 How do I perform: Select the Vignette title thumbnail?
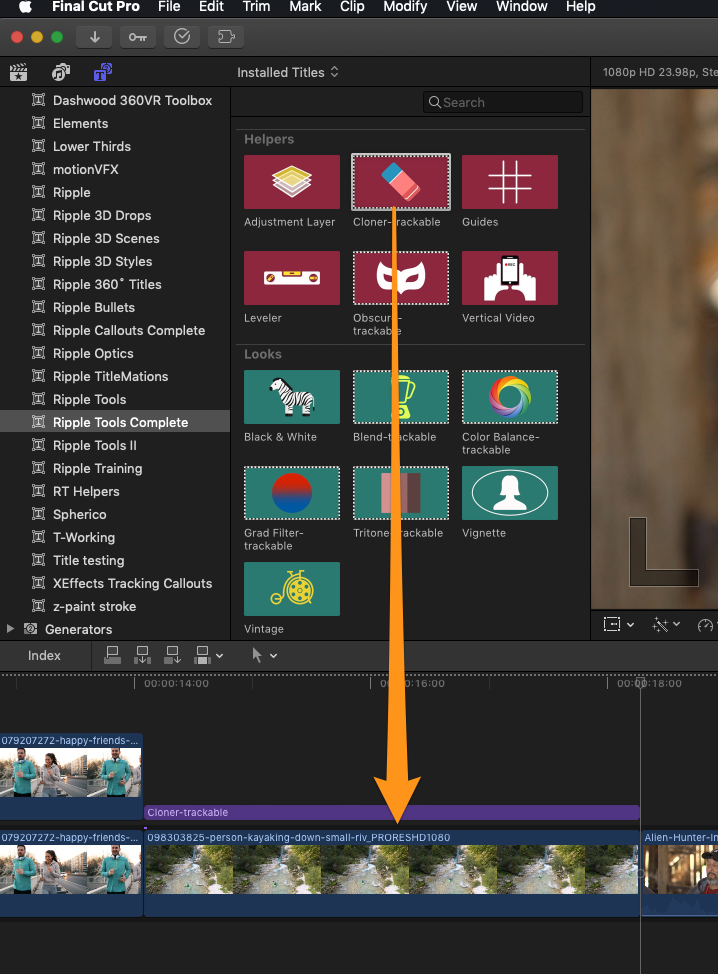click(510, 493)
